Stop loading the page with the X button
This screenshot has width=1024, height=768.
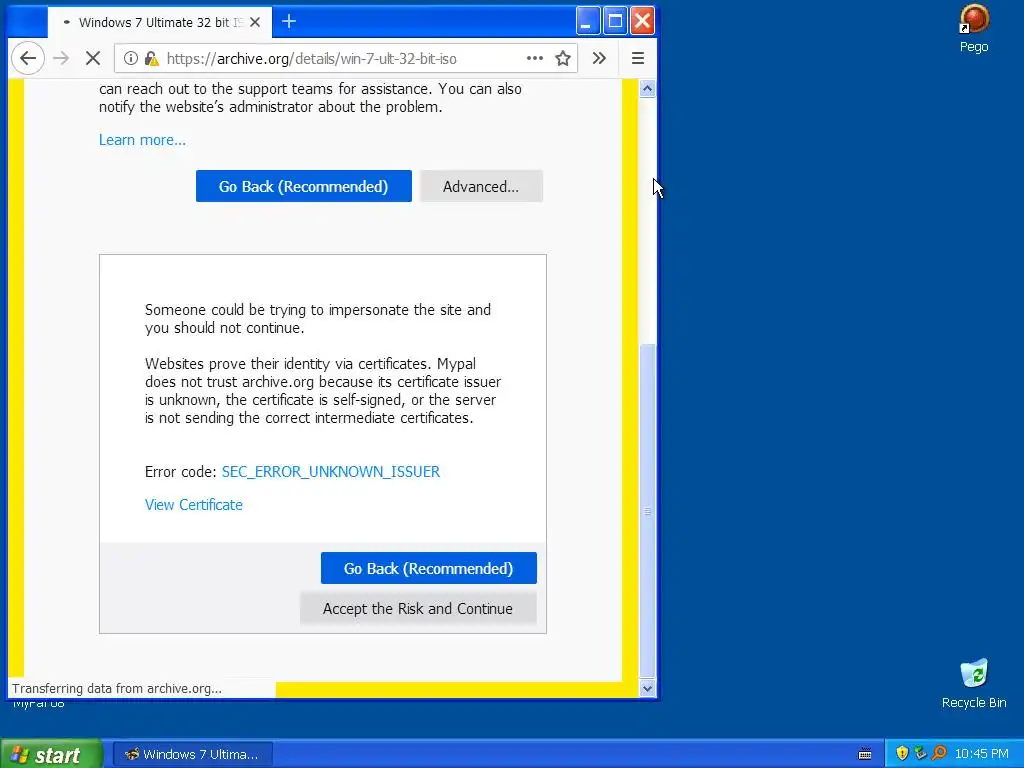pos(93,58)
